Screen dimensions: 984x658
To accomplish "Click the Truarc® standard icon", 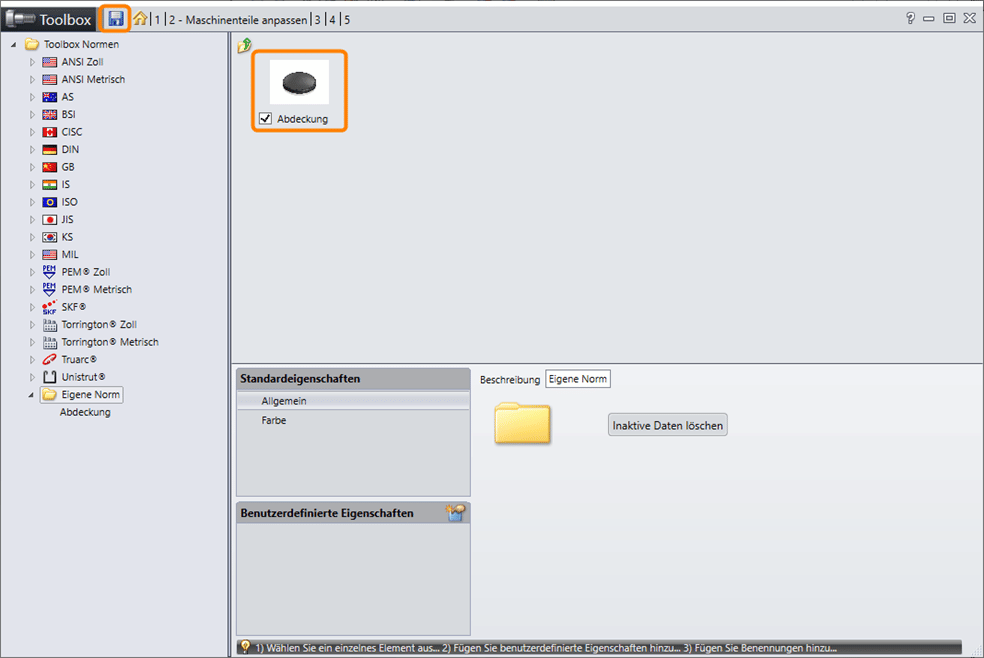I will pos(48,359).
